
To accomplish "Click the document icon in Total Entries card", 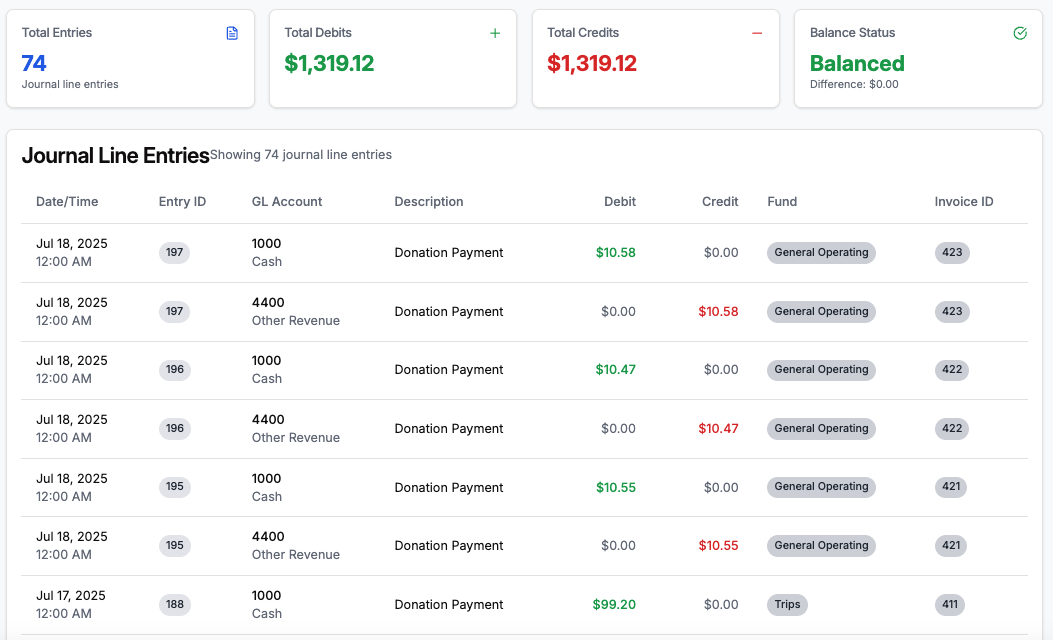I will [x=232, y=33].
